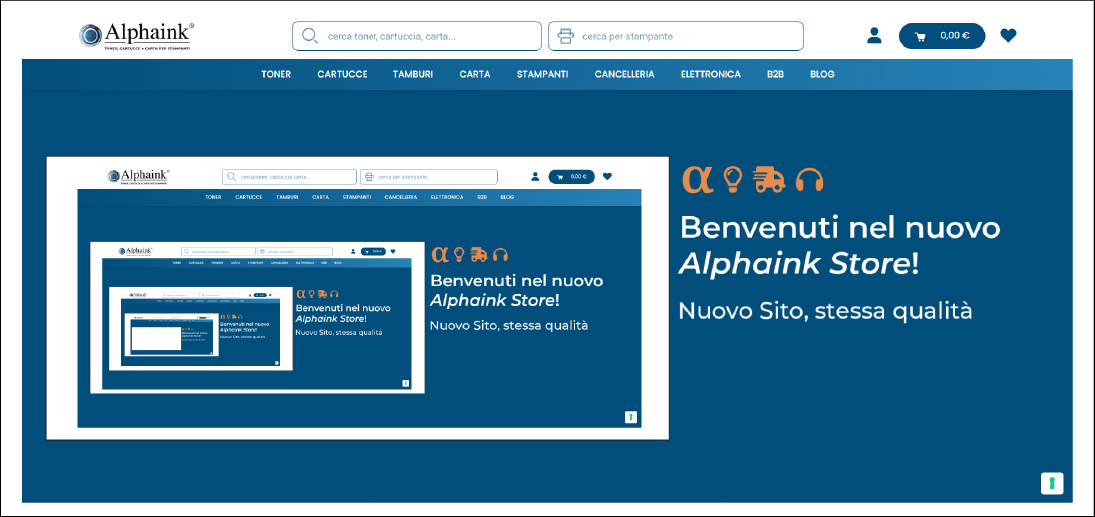
Task: Go to STAMPANTI in the main navigation bar
Action: click(542, 74)
